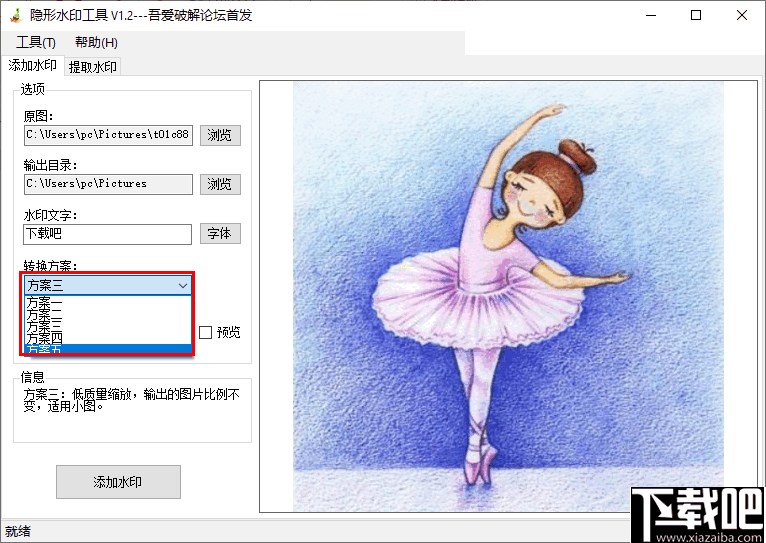
Task: Switch to the 提取水印 tab
Action: point(92,67)
